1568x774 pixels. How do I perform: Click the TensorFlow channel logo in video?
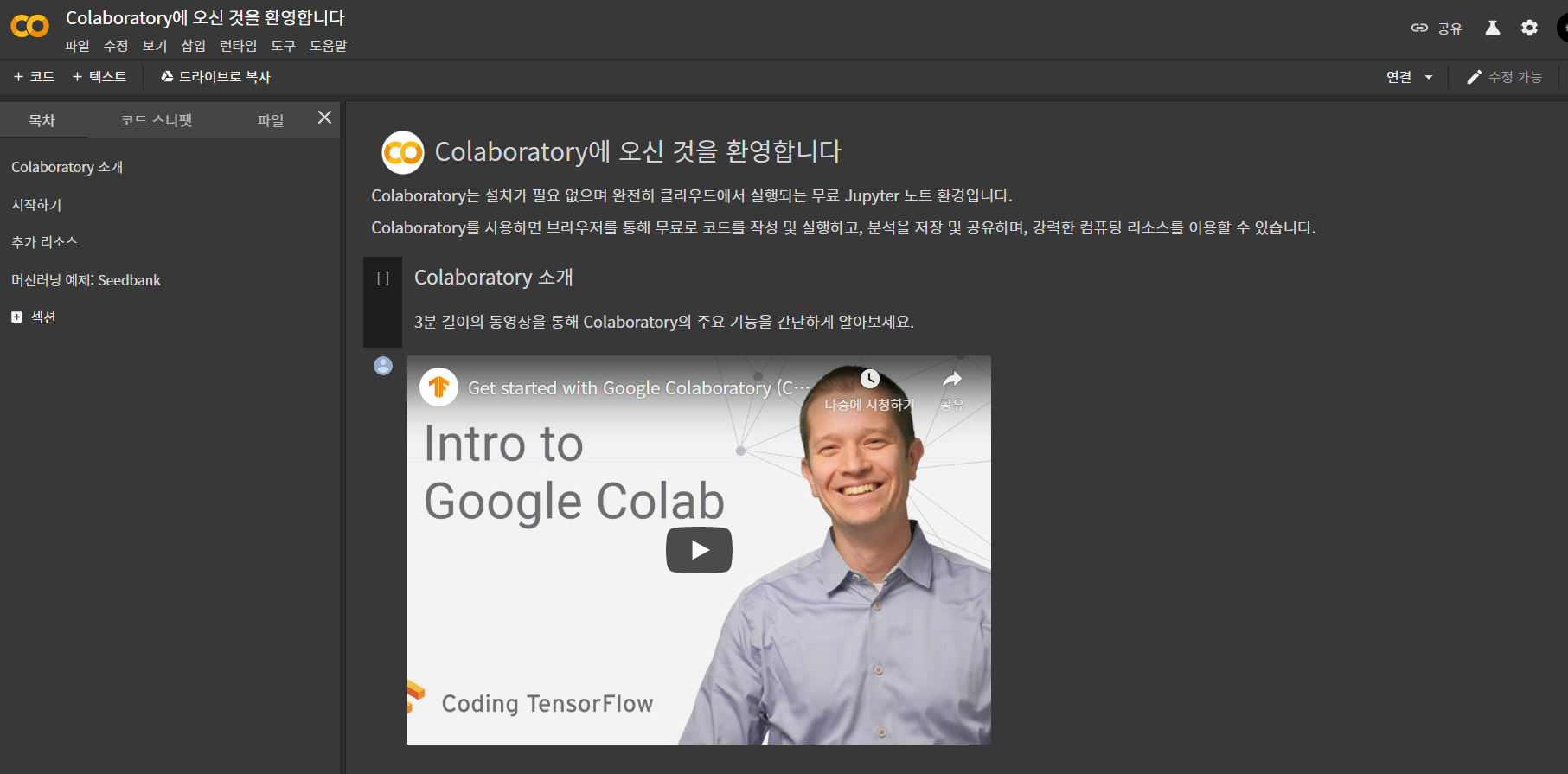click(x=438, y=387)
